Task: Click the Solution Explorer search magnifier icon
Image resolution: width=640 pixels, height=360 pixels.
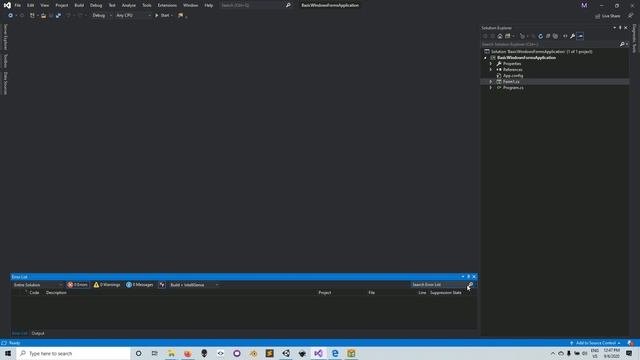Action: [x=622, y=44]
